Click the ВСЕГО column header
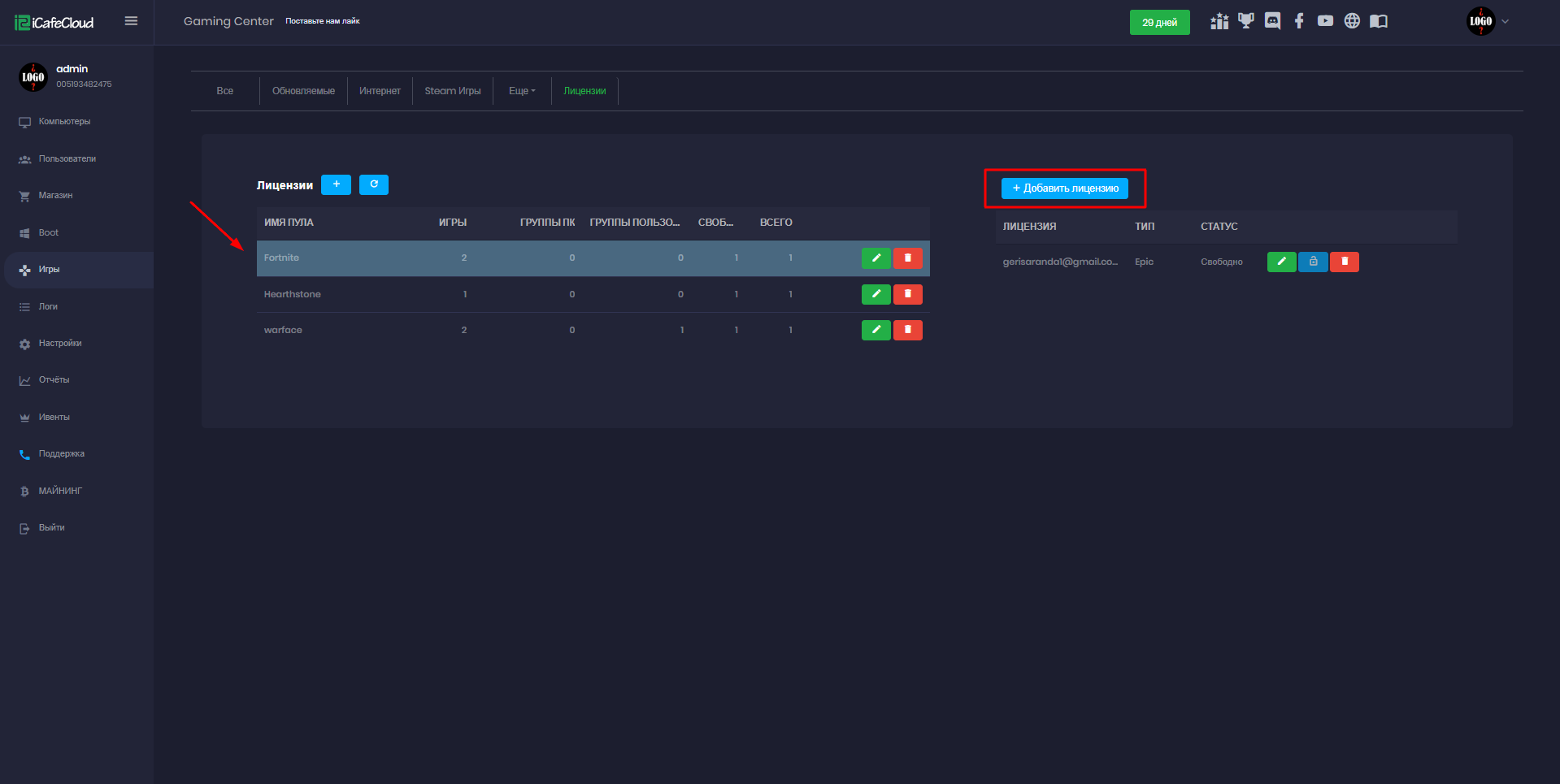 pos(776,223)
